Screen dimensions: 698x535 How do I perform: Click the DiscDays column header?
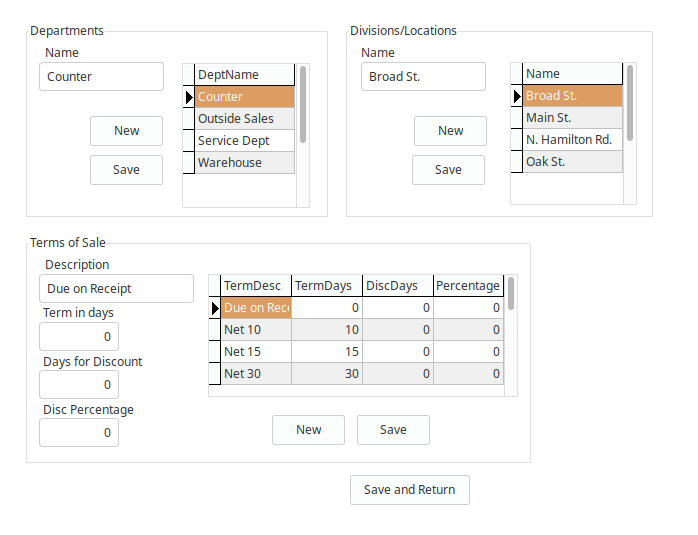[398, 285]
